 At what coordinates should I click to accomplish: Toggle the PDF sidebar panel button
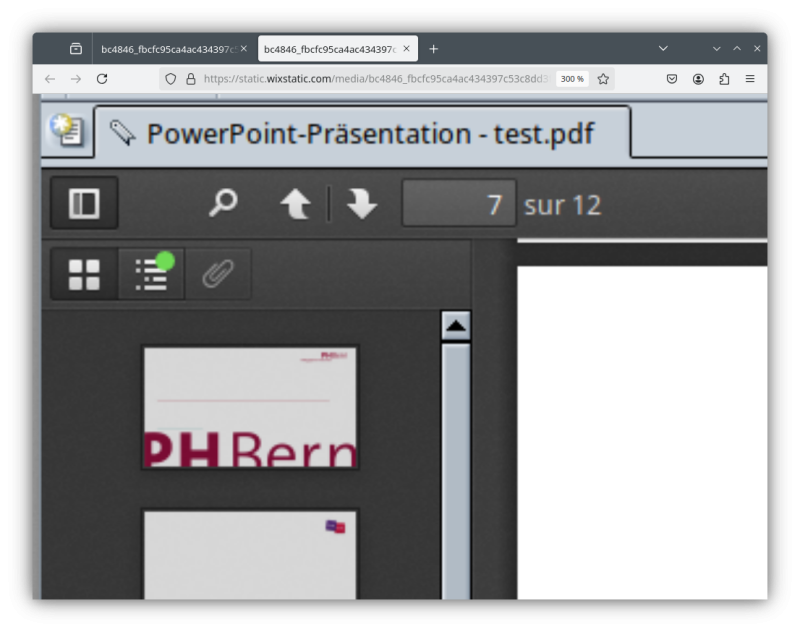click(x=84, y=204)
